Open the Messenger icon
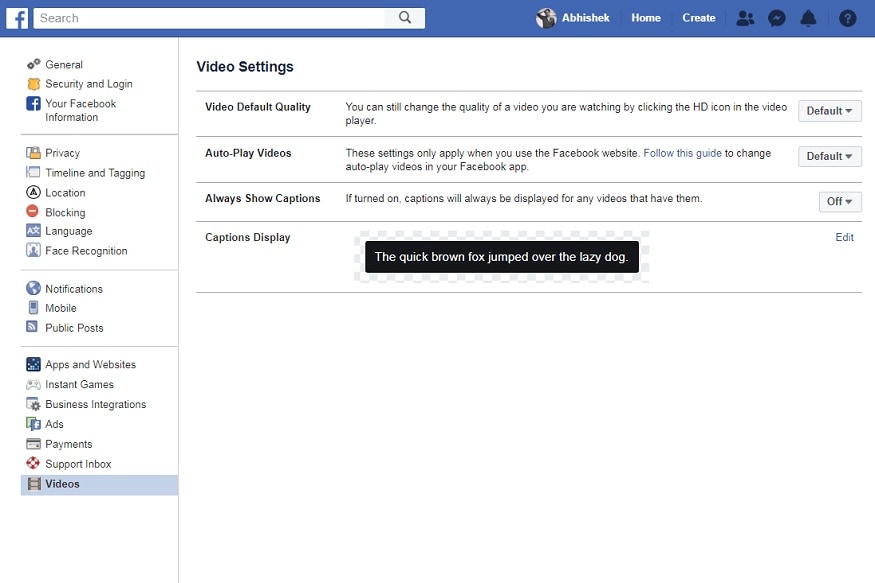The width and height of the screenshot is (875, 583). coord(776,18)
